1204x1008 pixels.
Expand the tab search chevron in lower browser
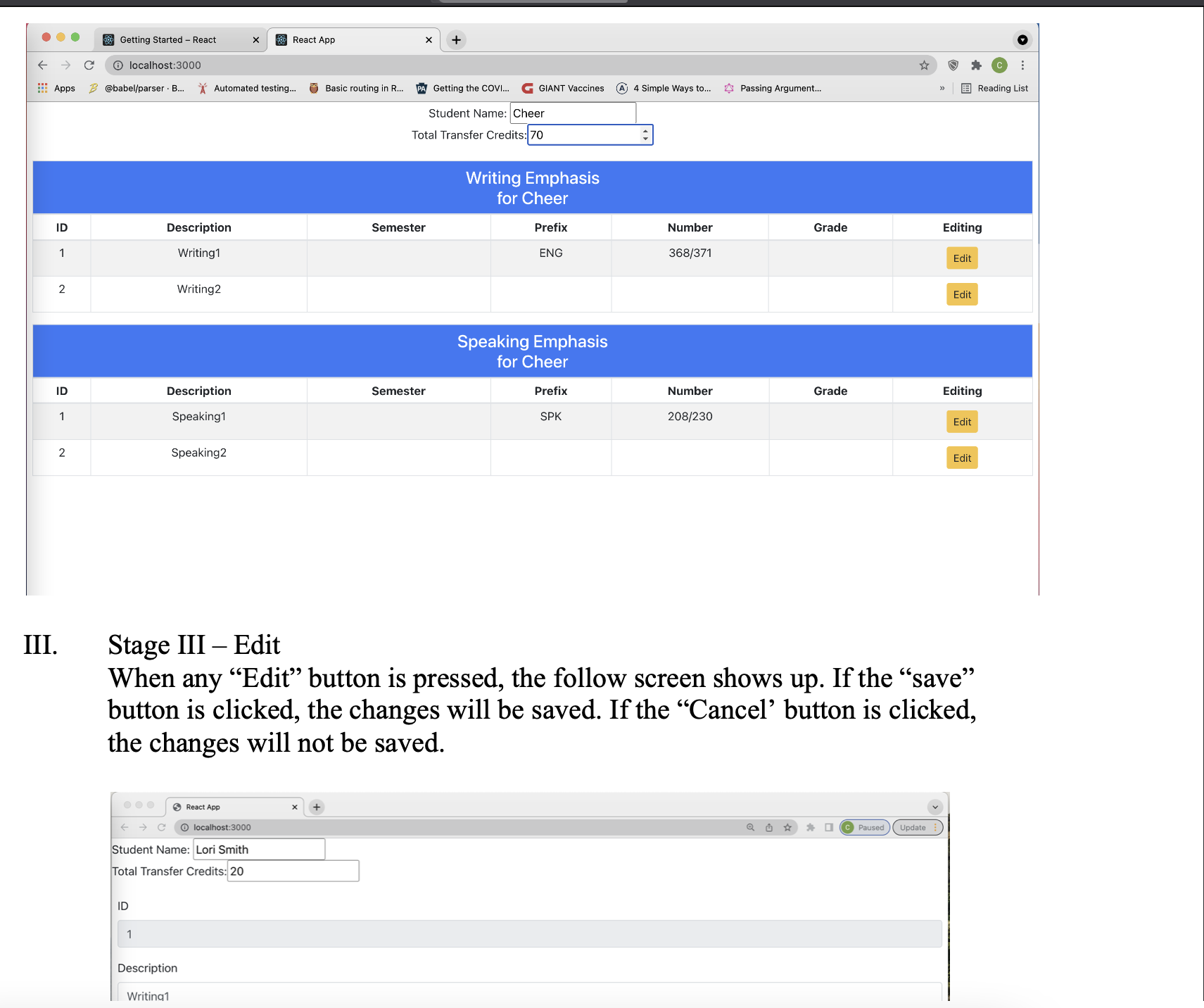click(x=934, y=807)
